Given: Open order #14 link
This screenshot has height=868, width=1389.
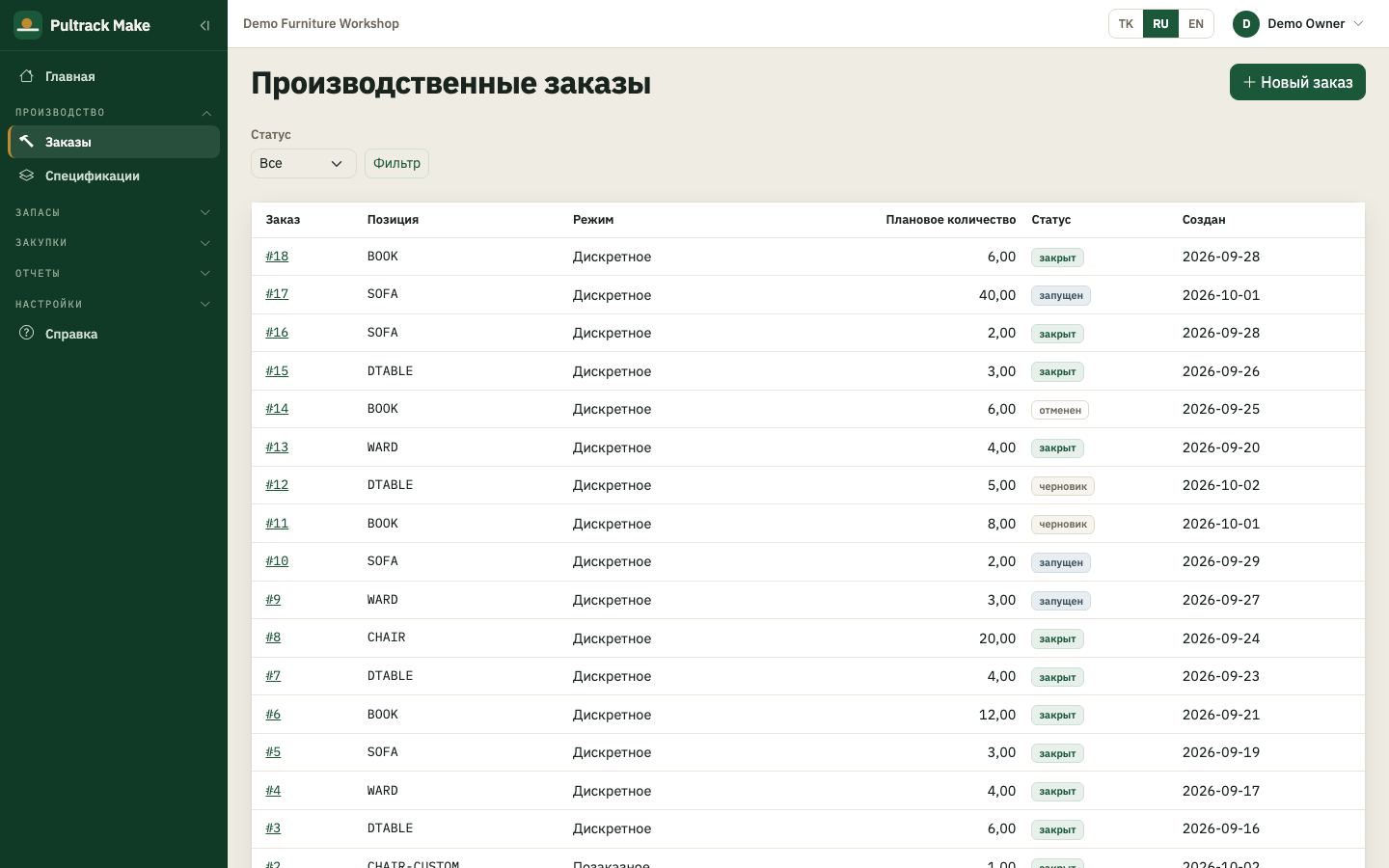Looking at the screenshot, I should click(277, 409).
